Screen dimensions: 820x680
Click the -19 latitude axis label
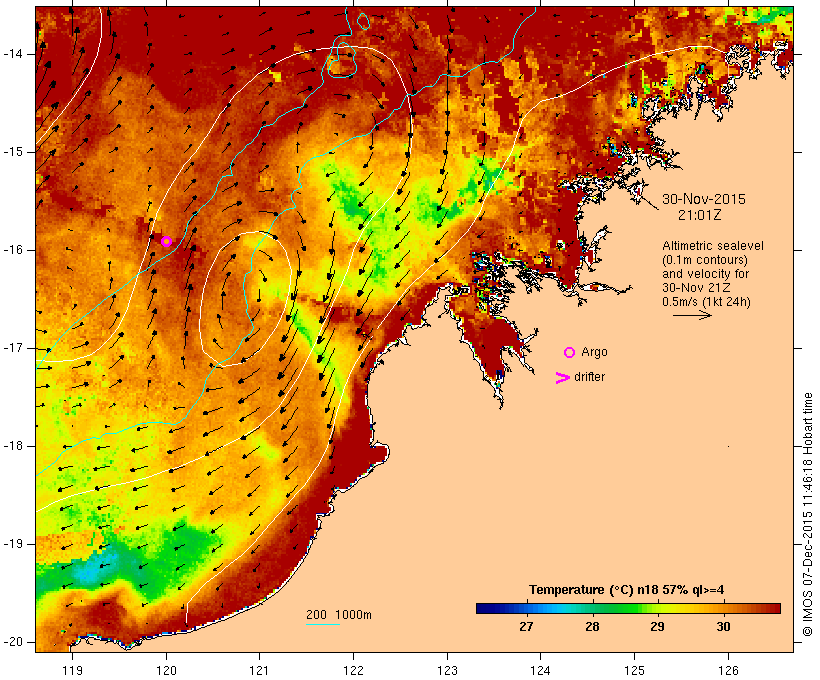[x=13, y=545]
